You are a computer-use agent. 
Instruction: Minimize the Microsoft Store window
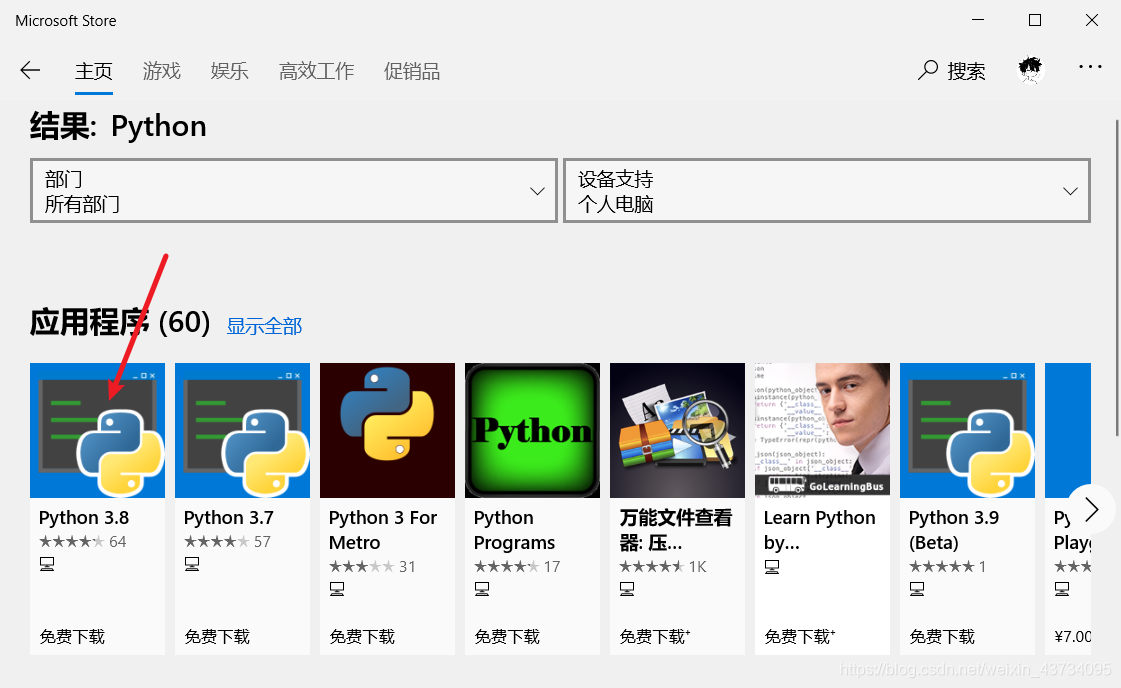[x=978, y=20]
